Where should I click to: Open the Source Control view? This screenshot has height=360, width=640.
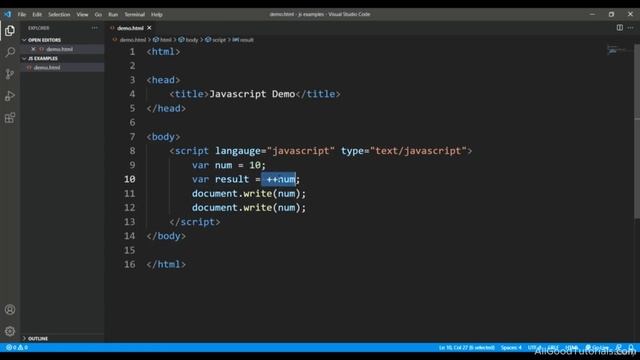[10, 74]
